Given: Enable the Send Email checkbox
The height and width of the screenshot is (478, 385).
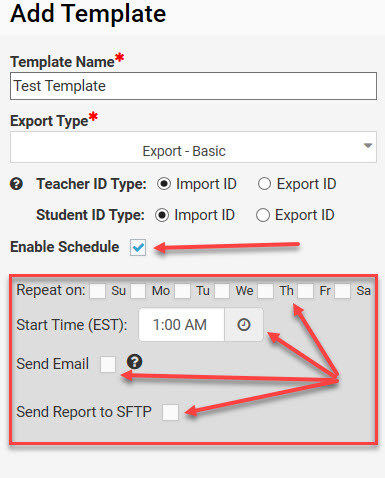Looking at the screenshot, I should tap(108, 364).
